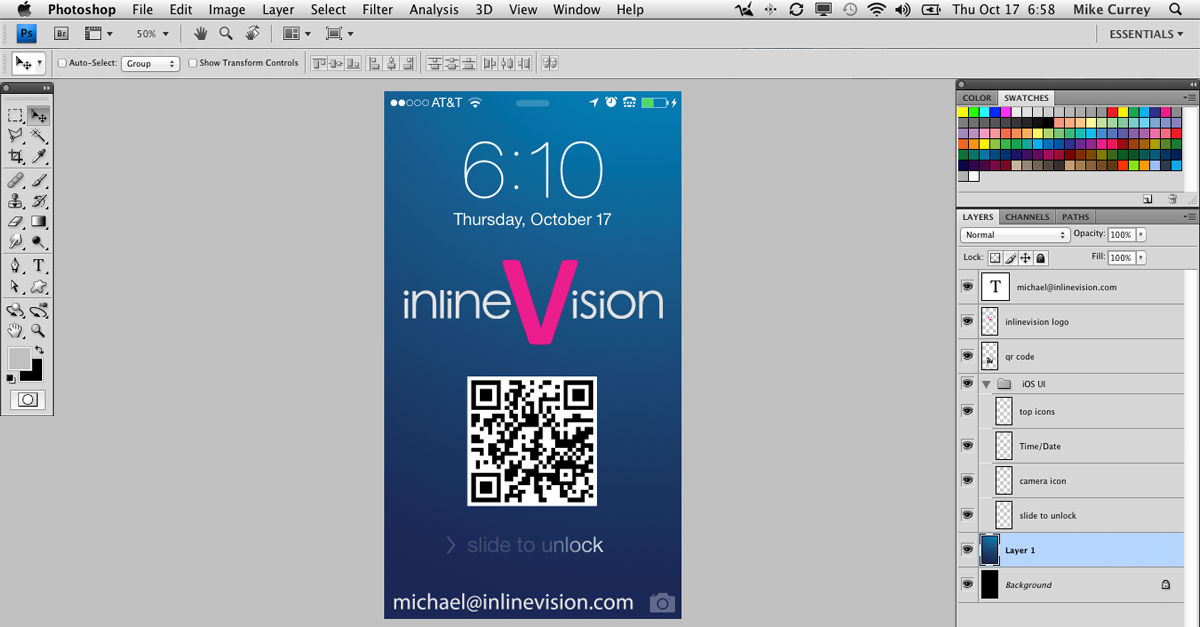Select the History Brush tool
This screenshot has height=627, width=1200.
[x=39, y=201]
